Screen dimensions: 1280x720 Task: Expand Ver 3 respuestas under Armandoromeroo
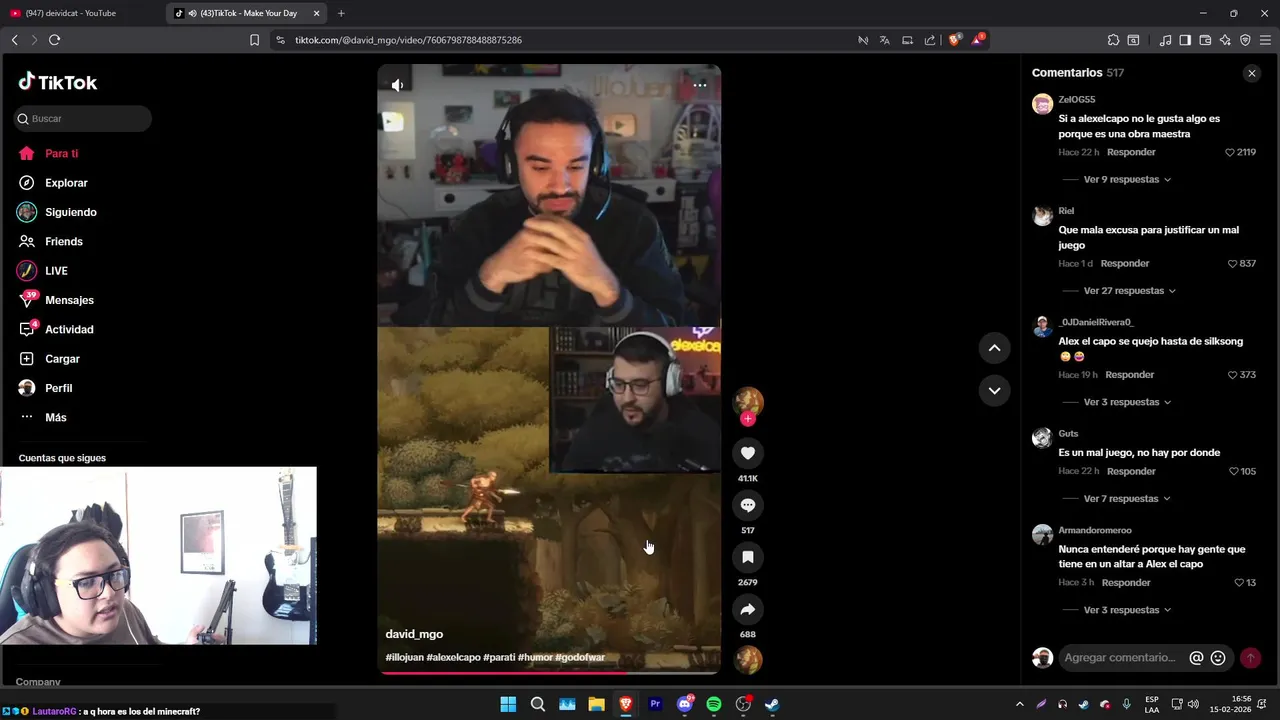1127,610
